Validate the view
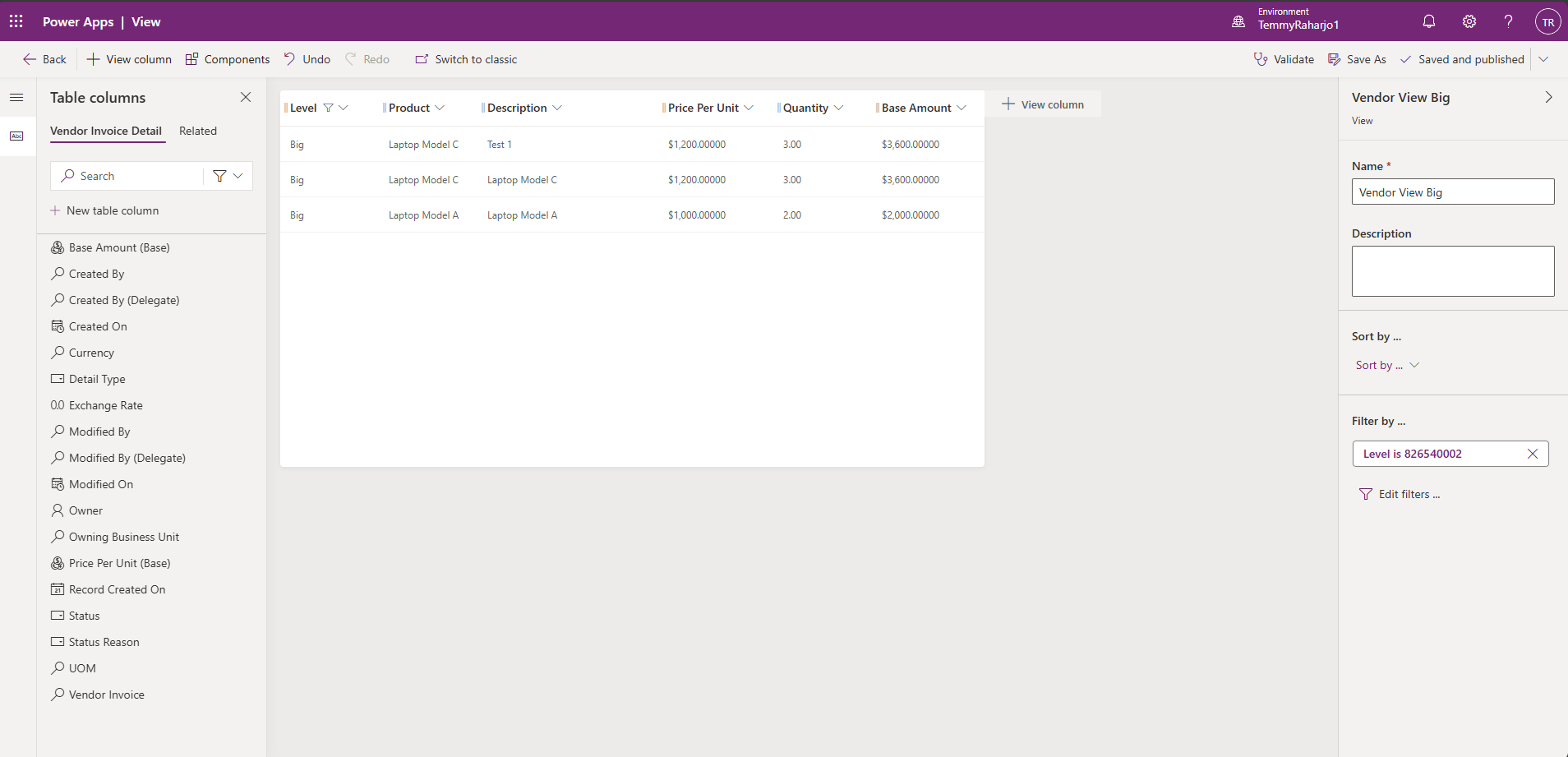 pyautogui.click(x=1284, y=59)
